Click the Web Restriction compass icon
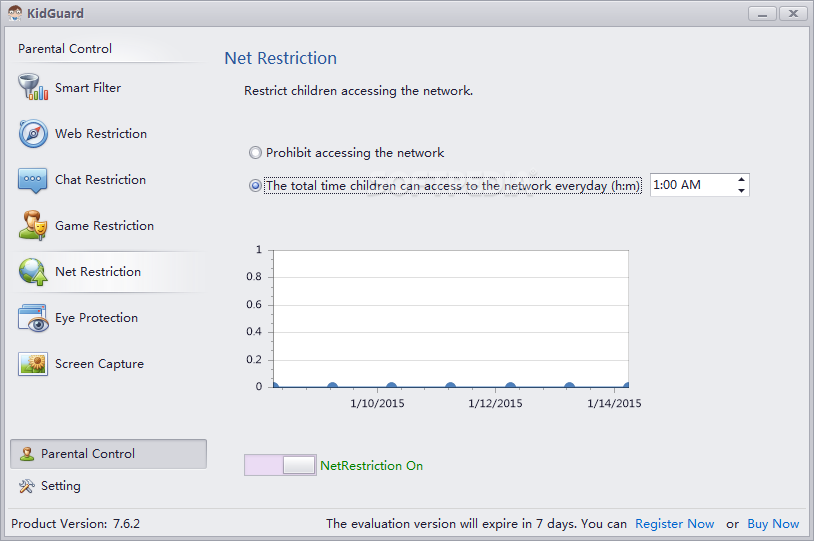814x541 pixels. tap(33, 133)
